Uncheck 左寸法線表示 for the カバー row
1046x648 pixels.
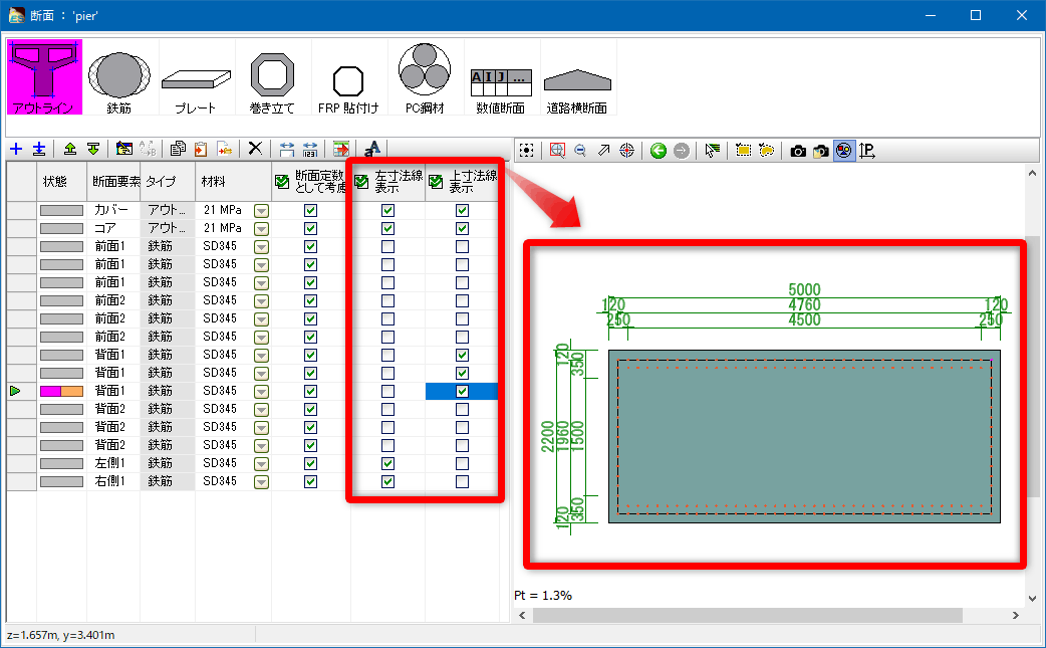click(x=388, y=210)
